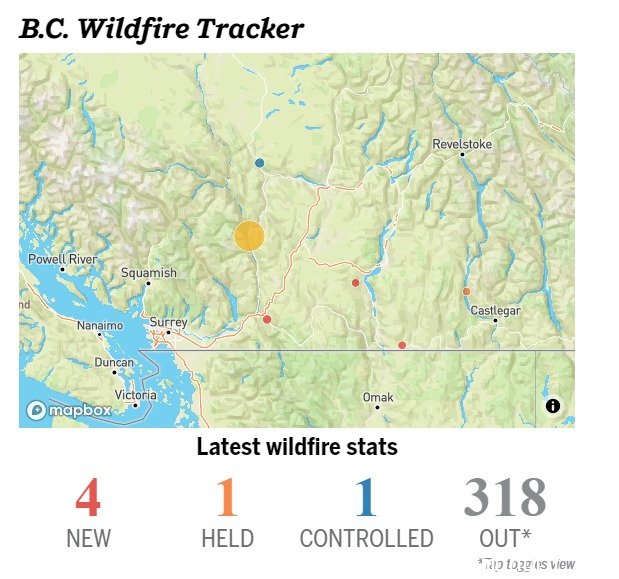Image resolution: width=619 pixels, height=579 pixels.
Task: Open the red fire marker east of Surrey
Action: [267, 319]
